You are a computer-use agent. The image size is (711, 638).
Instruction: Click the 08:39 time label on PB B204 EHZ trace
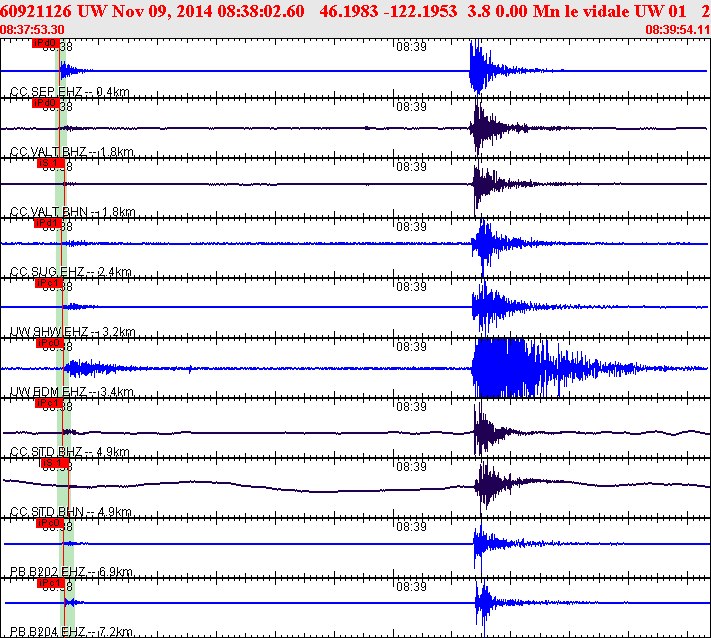tap(411, 587)
